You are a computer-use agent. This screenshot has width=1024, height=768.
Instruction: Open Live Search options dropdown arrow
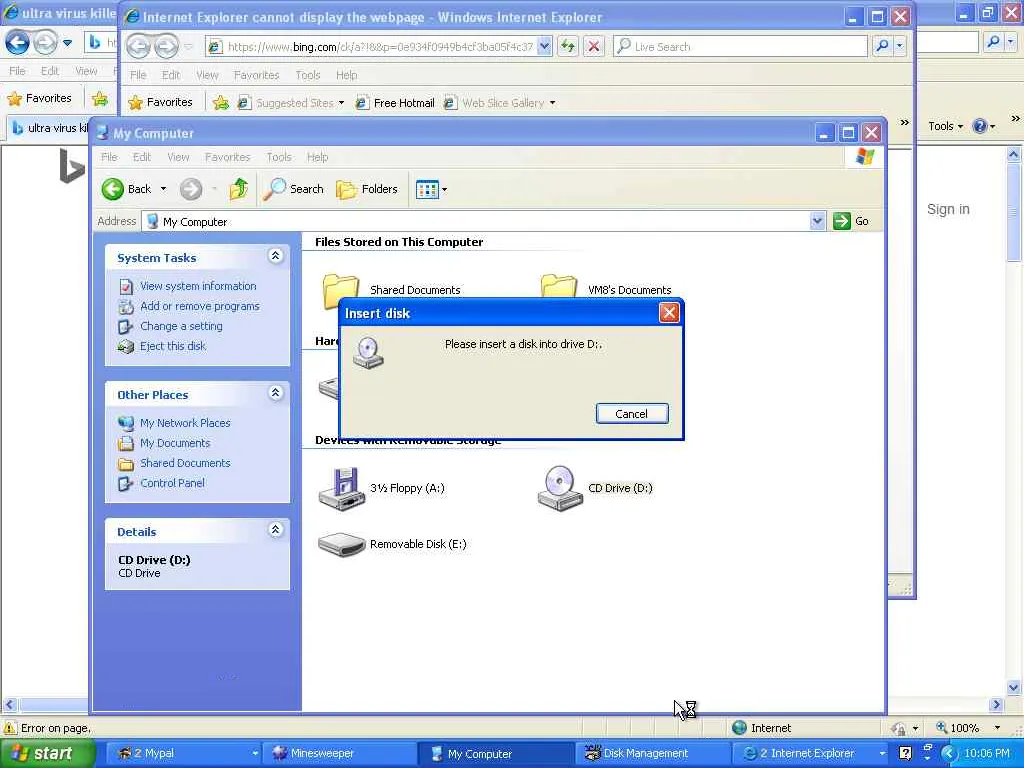click(900, 46)
